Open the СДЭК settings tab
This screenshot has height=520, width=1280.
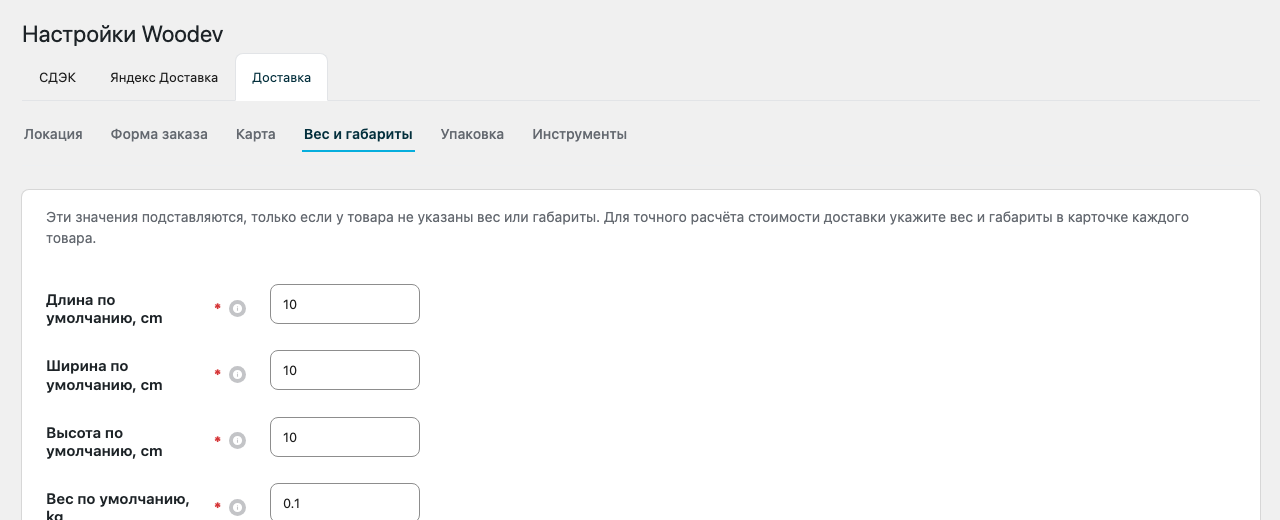tap(57, 77)
